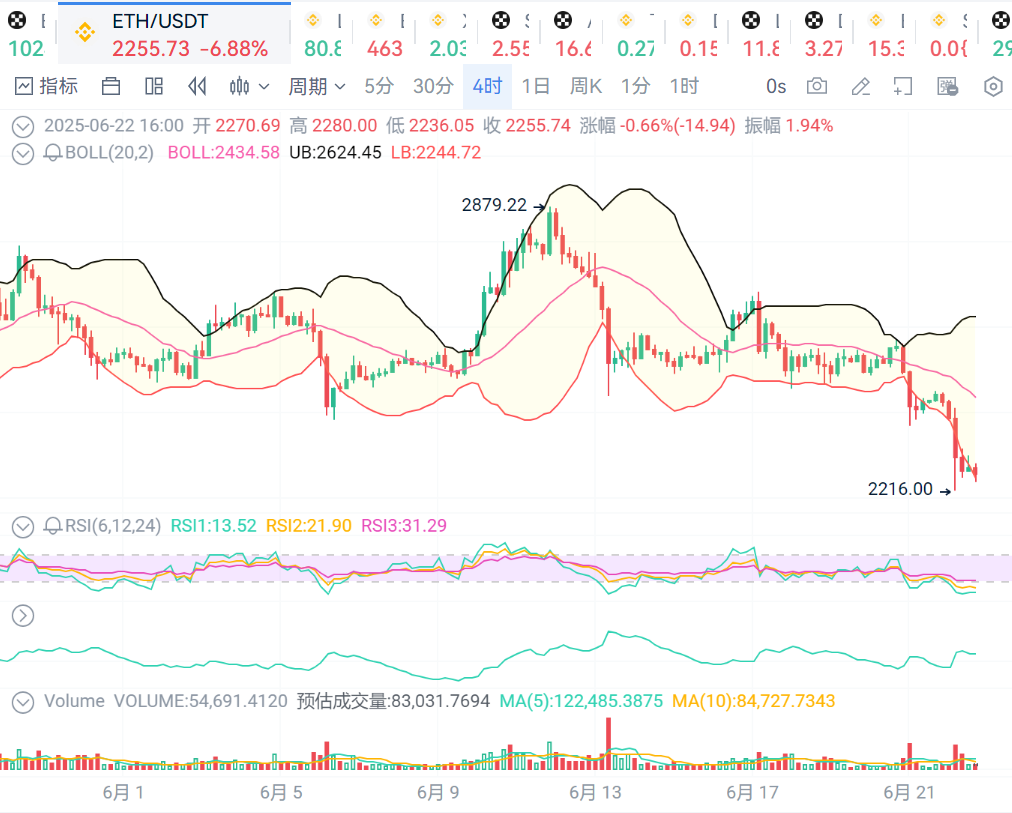Click the 6月 21 date axis label
Viewport: 1012px width, 813px height.
tap(909, 792)
